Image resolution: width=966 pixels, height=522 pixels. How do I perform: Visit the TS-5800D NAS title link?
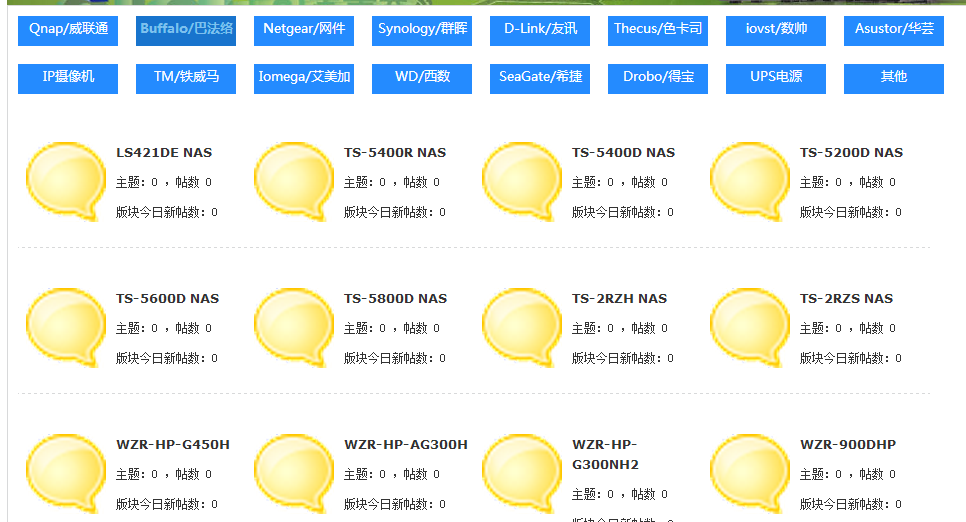click(396, 298)
